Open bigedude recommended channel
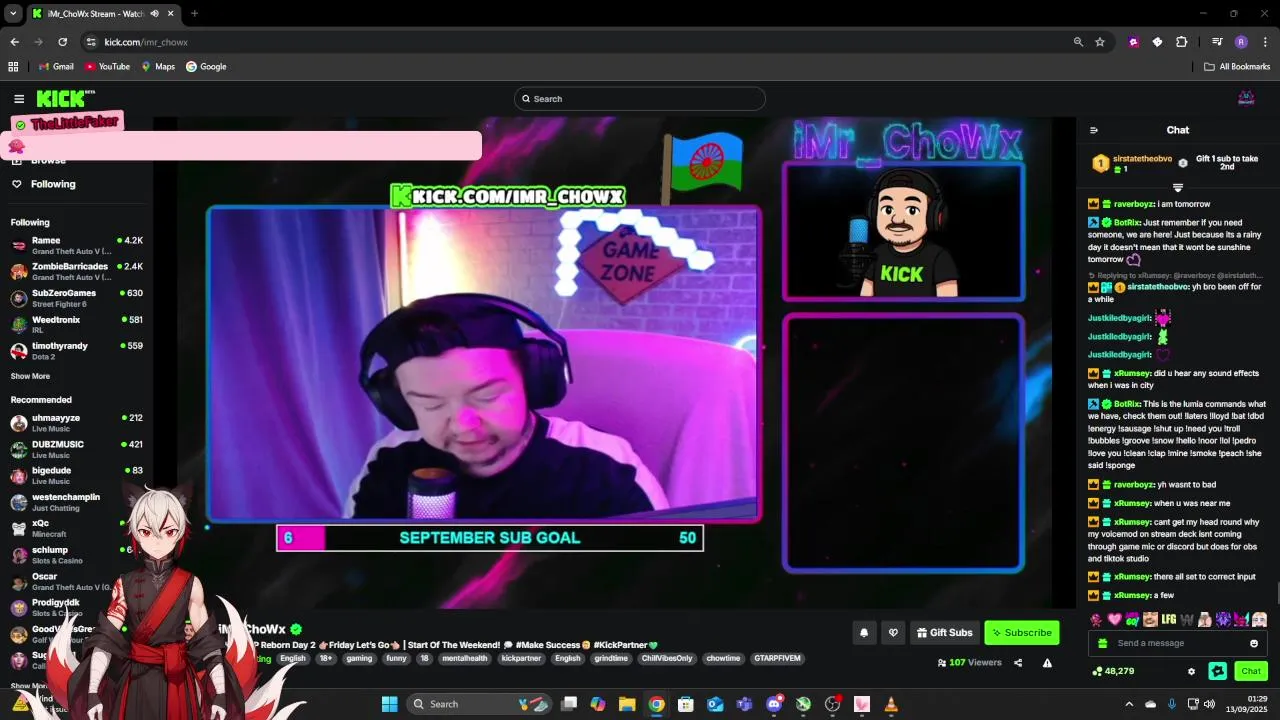This screenshot has width=1280, height=720. [77, 475]
